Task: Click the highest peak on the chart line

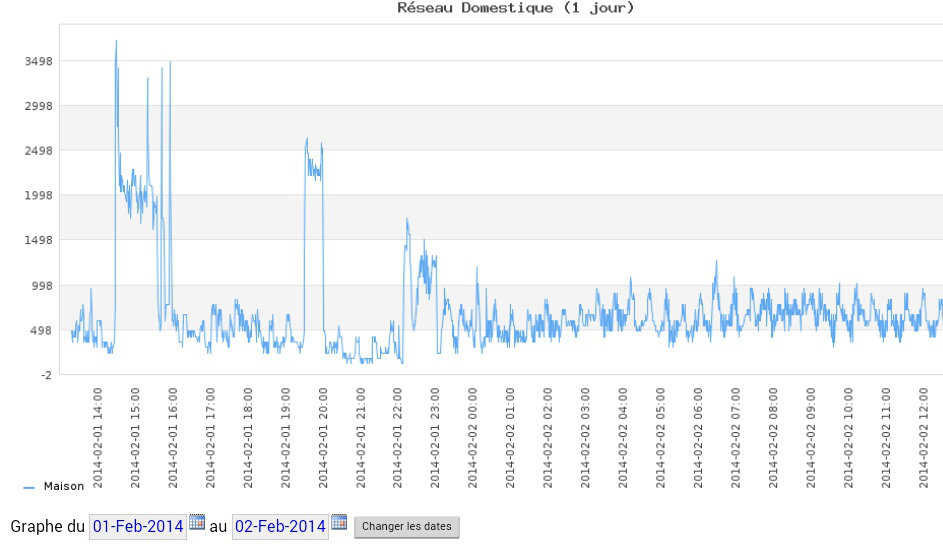Action: pos(116,41)
